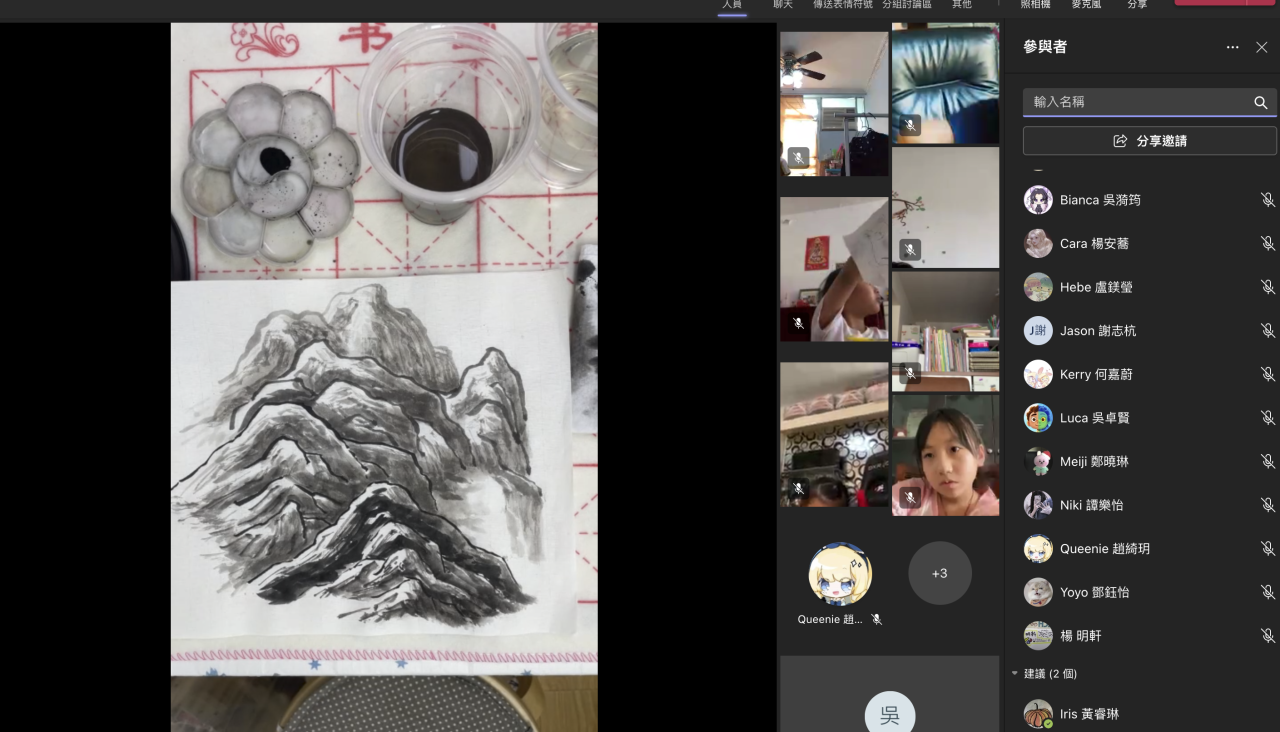Open the 聊天 chat tab
1280x732 pixels.
[x=783, y=5]
